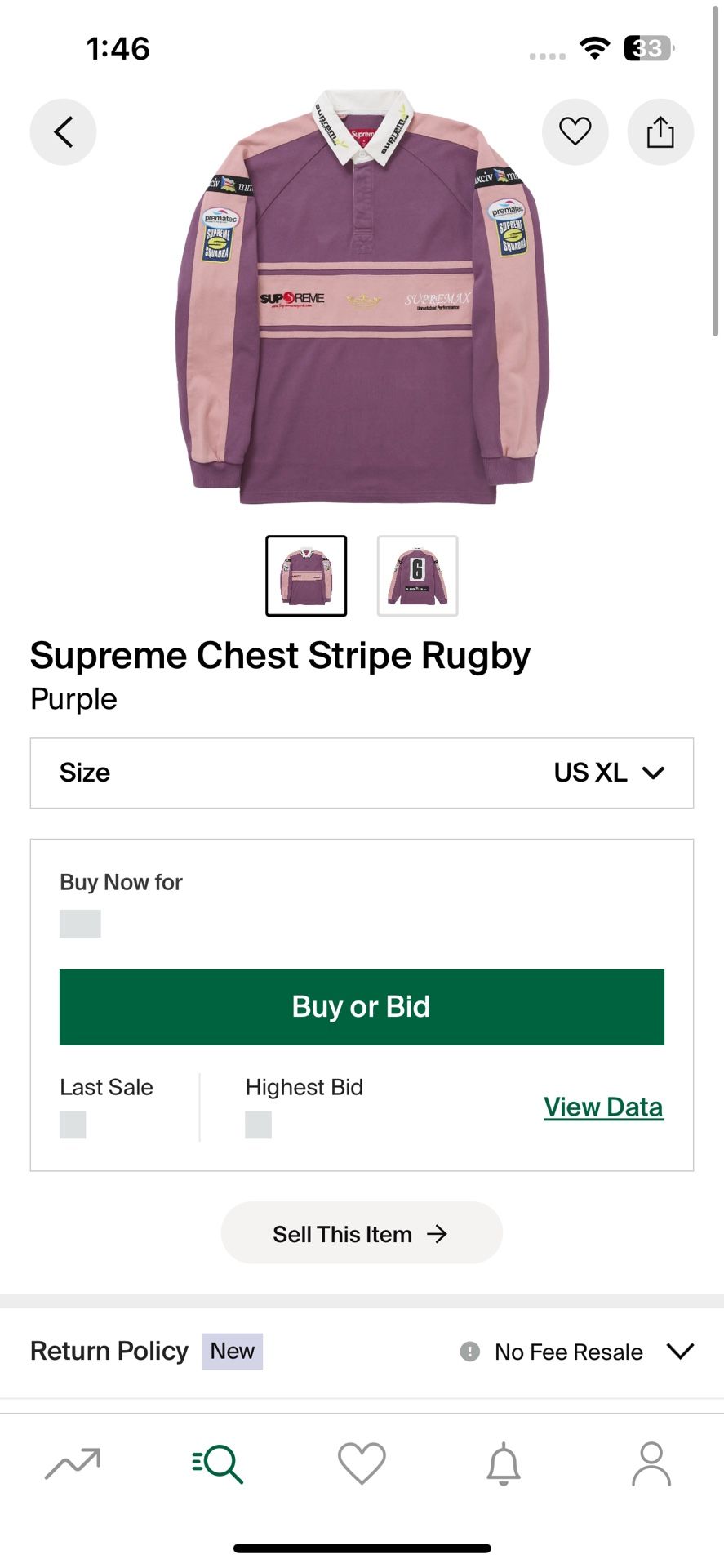Screen dimensions: 724x1568
Task: Tap the No Fee Resale info icon
Action: pos(470,1352)
